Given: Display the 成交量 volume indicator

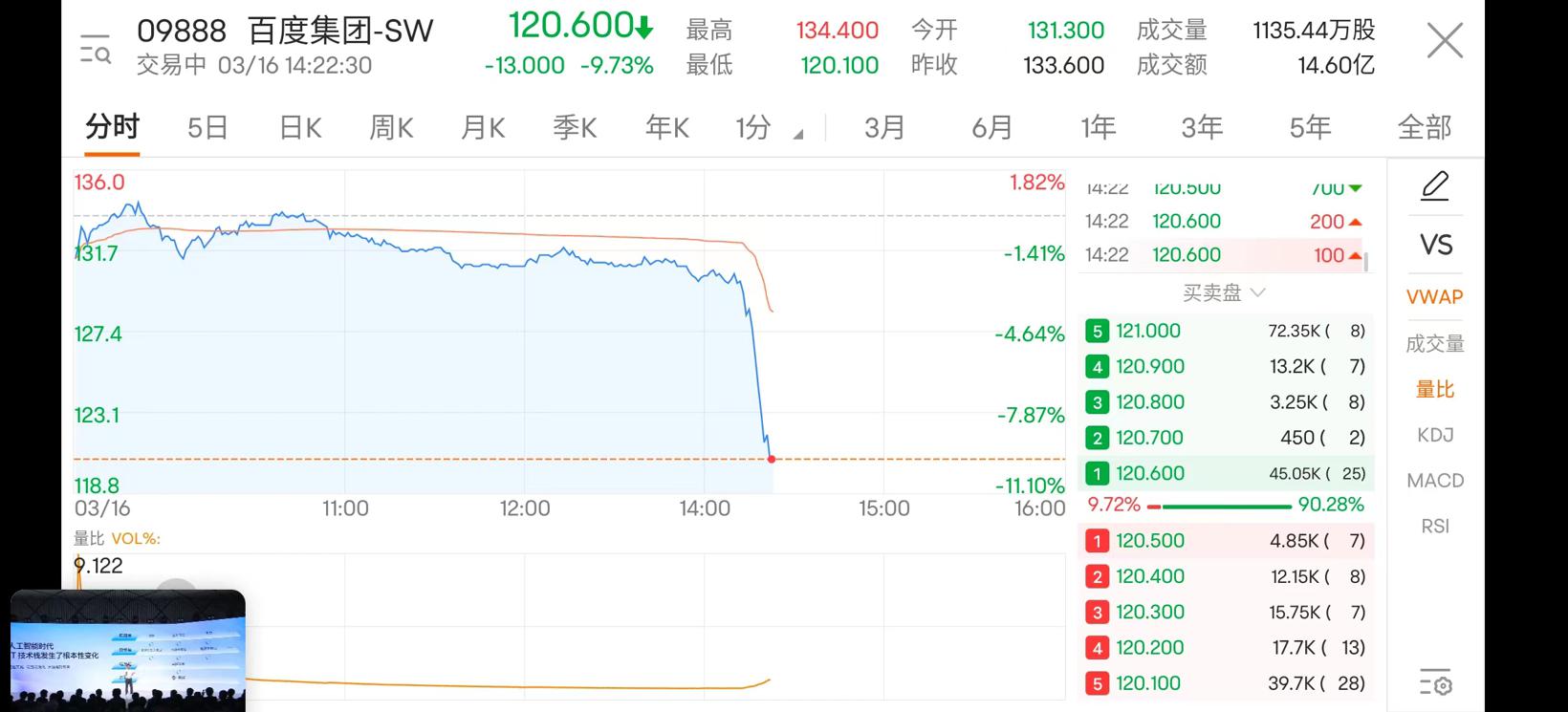Looking at the screenshot, I should click(x=1434, y=342).
